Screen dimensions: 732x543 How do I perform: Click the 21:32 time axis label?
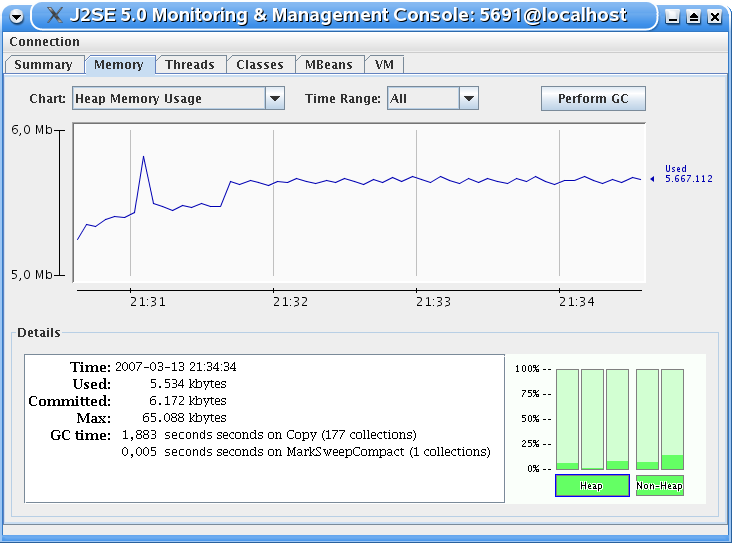(x=291, y=302)
